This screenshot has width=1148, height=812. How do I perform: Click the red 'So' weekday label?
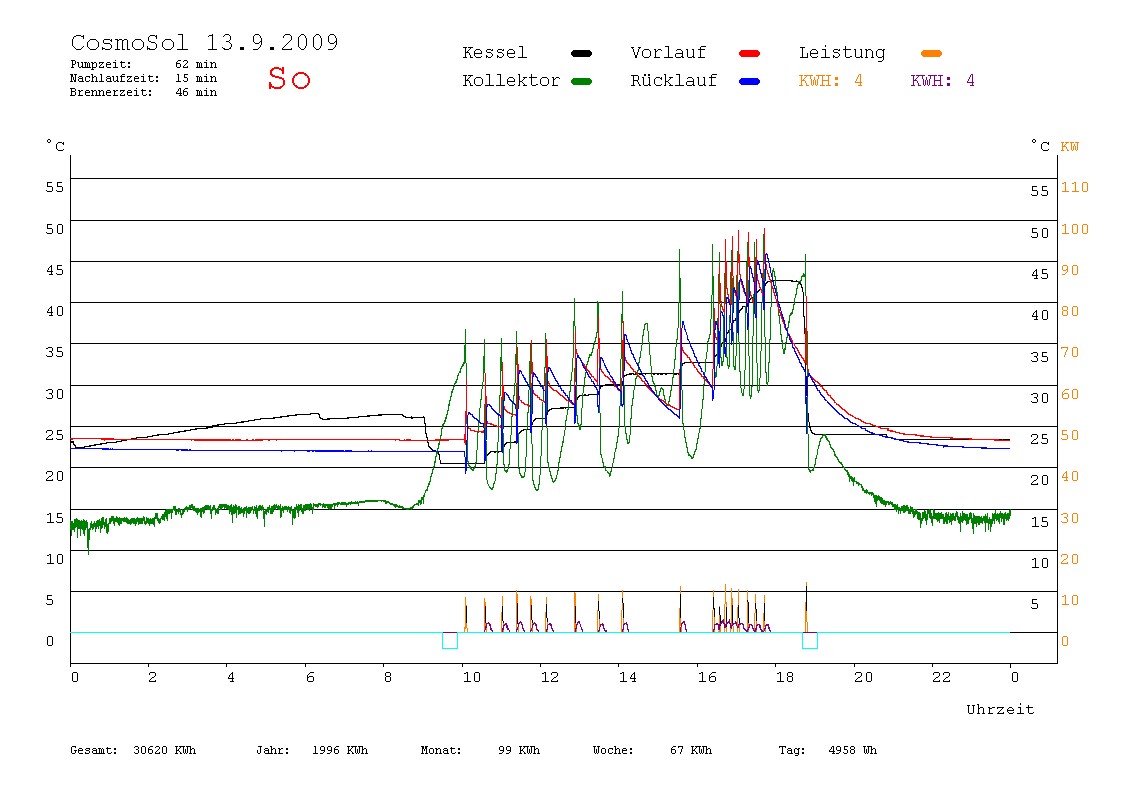pos(289,78)
